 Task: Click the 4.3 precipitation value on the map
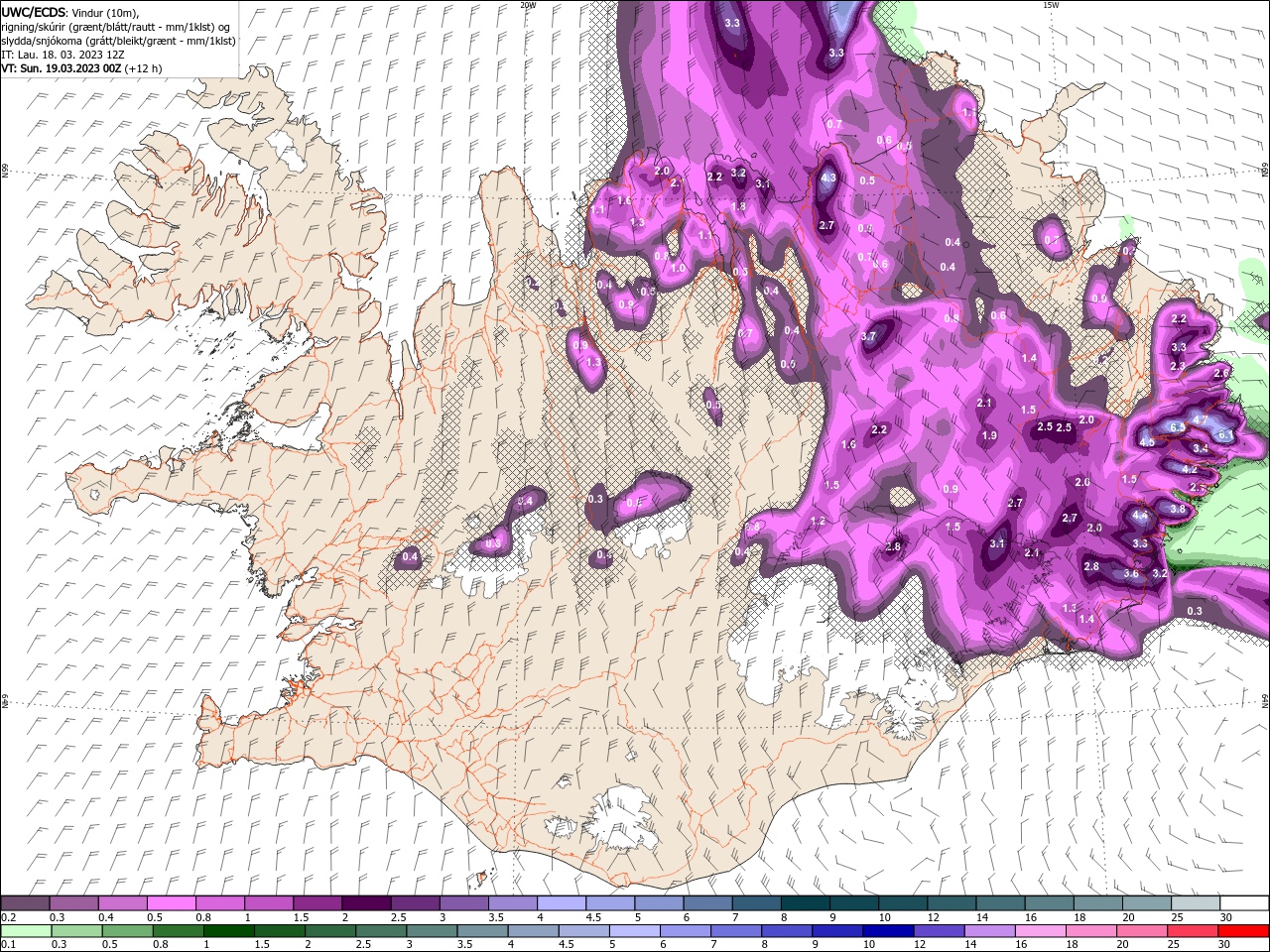point(829,178)
